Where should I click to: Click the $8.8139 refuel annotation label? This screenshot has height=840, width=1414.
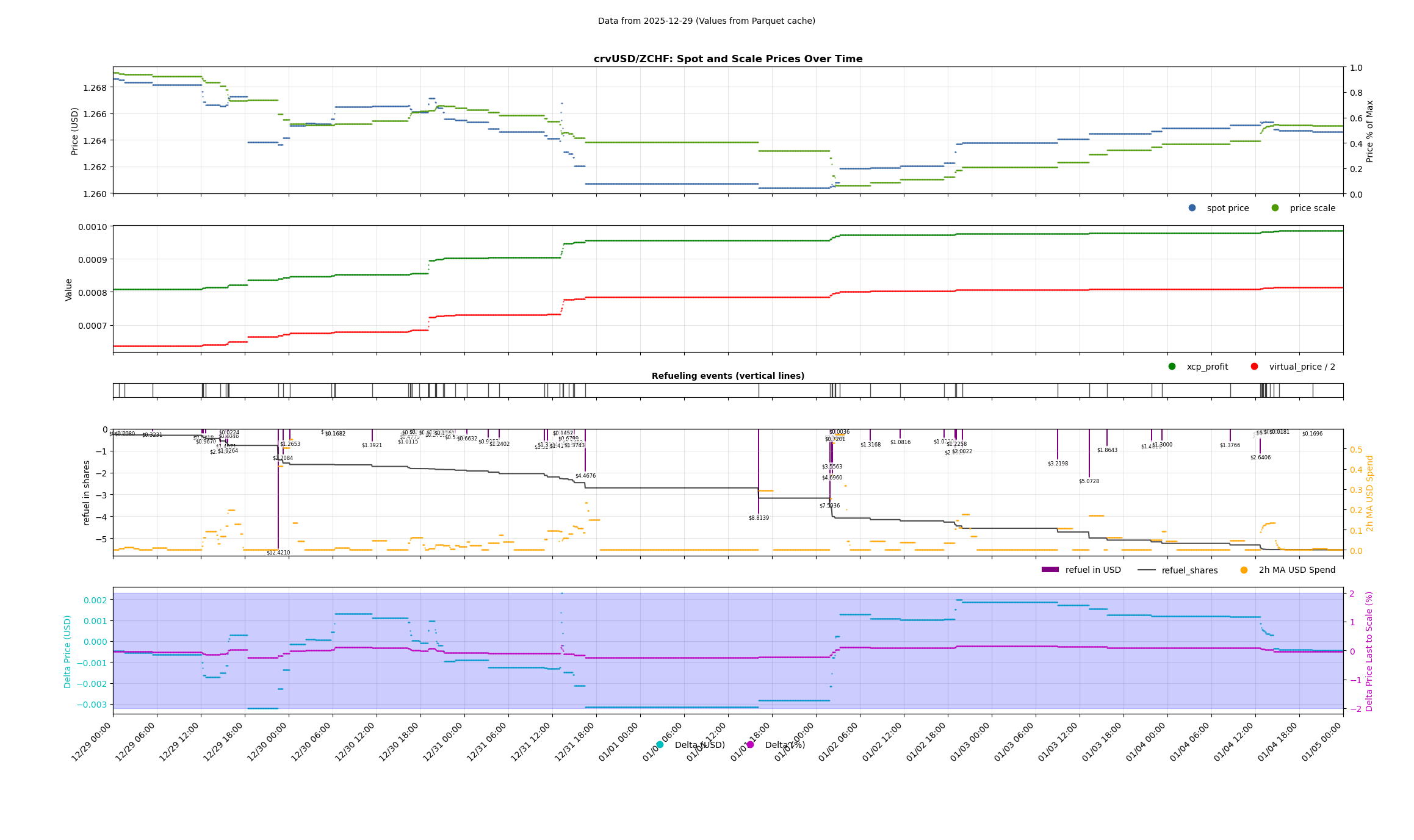tap(759, 518)
